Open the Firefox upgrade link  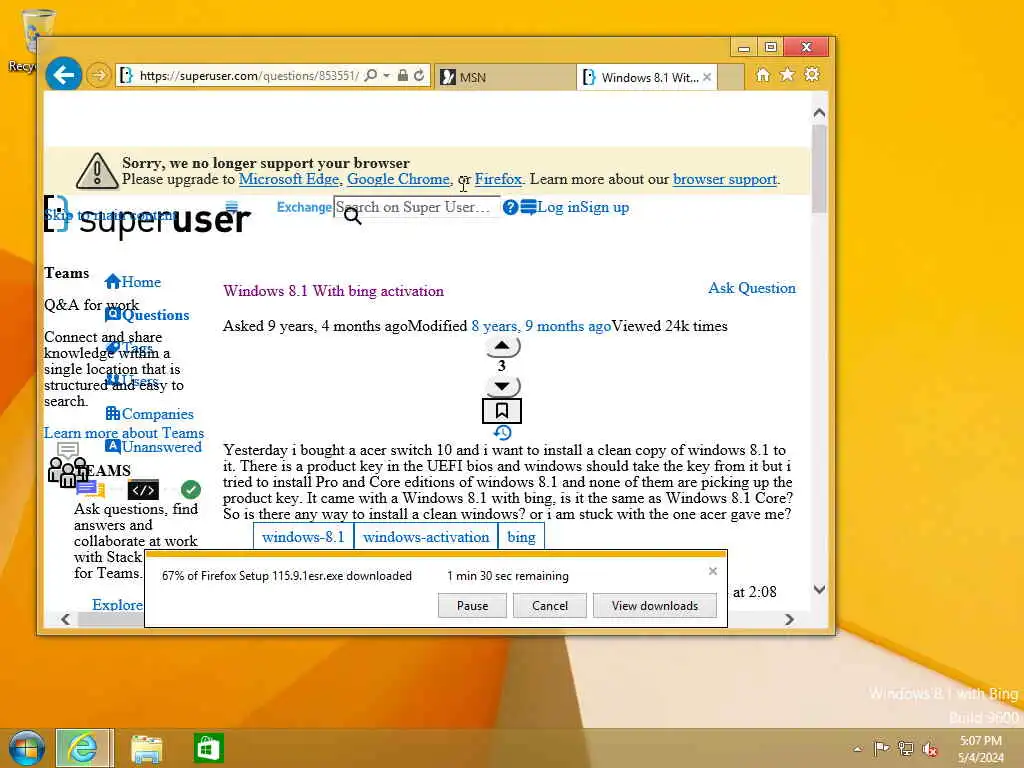[x=498, y=179]
